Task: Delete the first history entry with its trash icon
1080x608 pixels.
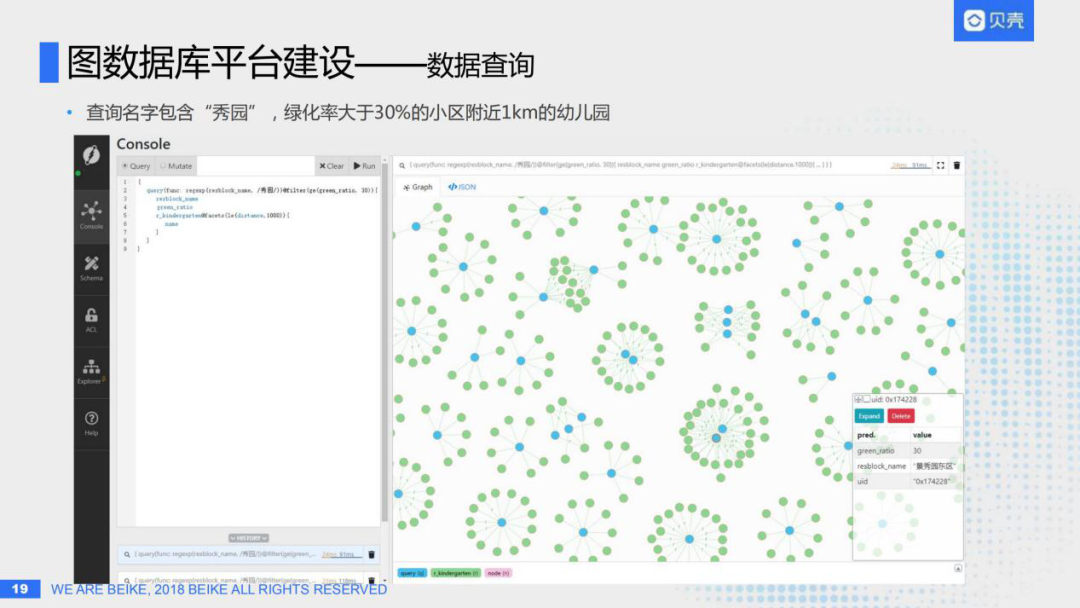Action: pos(372,554)
